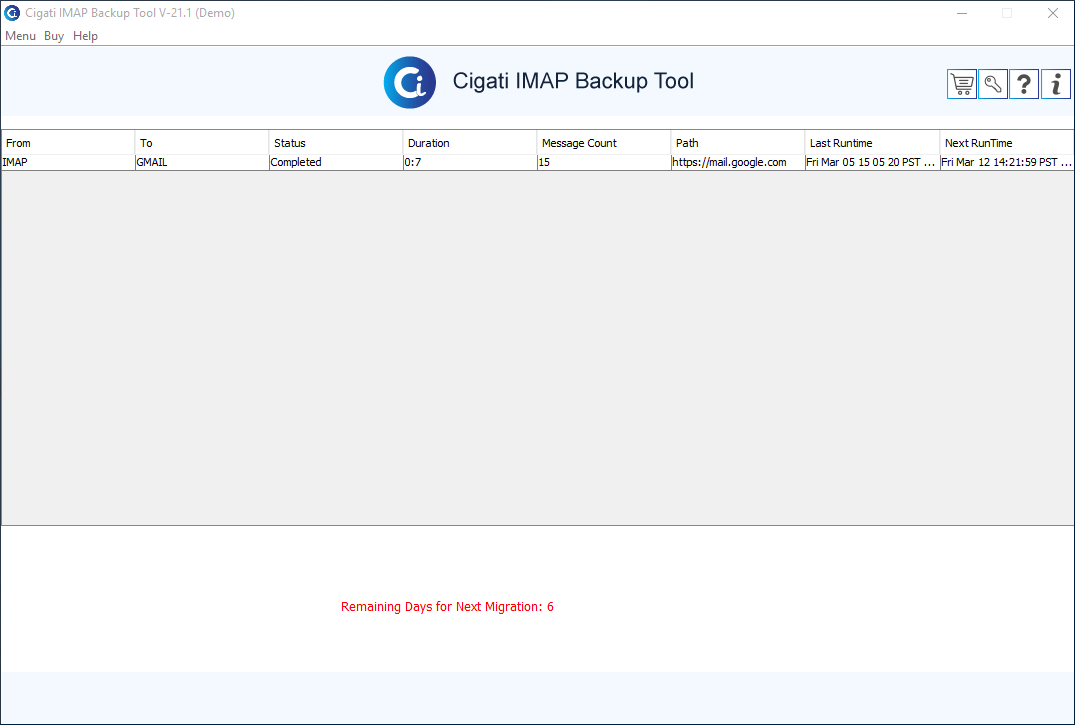1075x725 pixels.
Task: Click the Status column header
Action: pyautogui.click(x=335, y=143)
